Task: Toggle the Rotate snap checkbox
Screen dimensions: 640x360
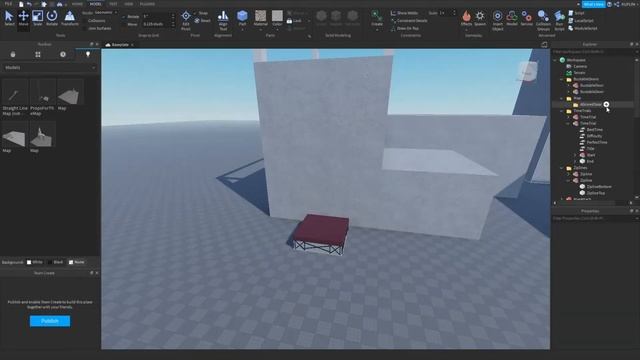Action: 124,17
